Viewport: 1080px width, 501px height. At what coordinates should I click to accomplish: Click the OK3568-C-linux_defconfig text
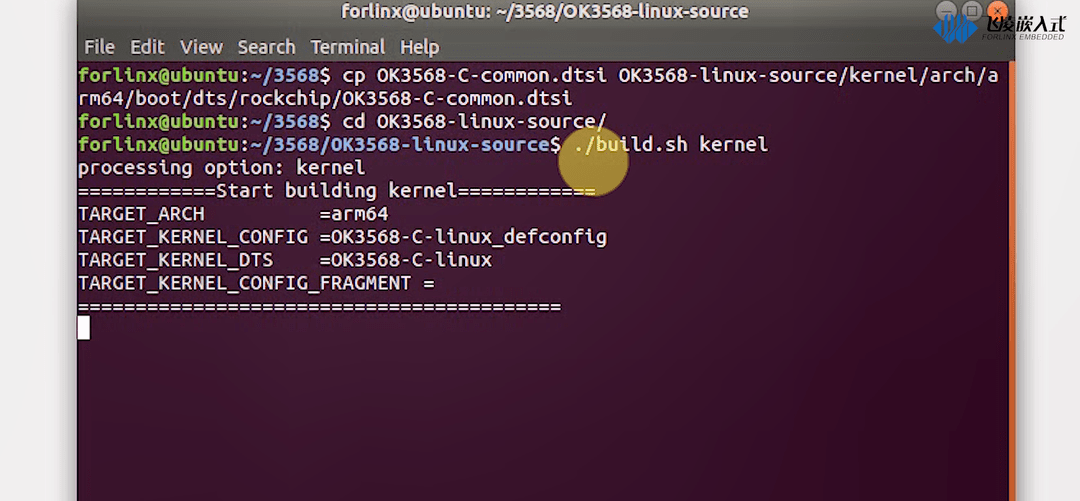click(x=468, y=237)
